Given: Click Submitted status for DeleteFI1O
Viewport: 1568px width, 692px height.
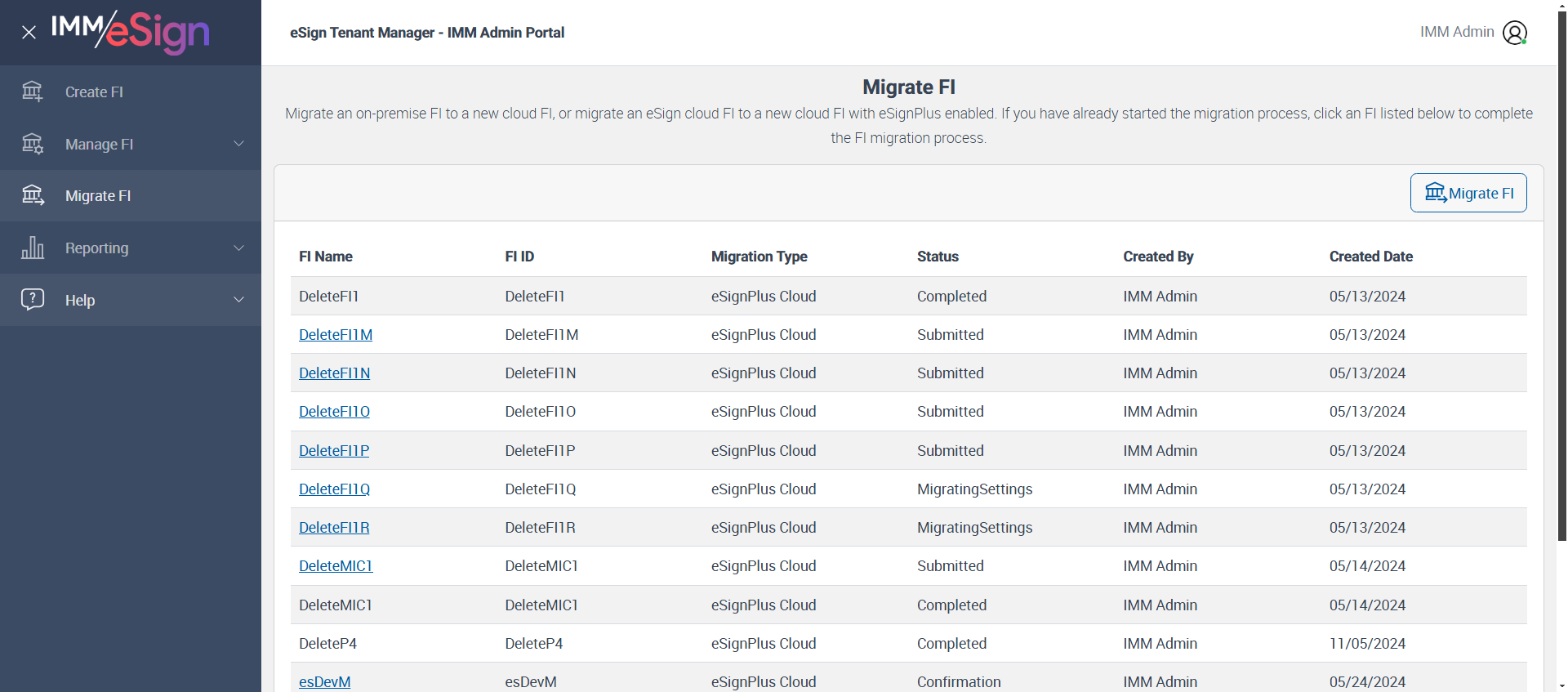Looking at the screenshot, I should 950,411.
